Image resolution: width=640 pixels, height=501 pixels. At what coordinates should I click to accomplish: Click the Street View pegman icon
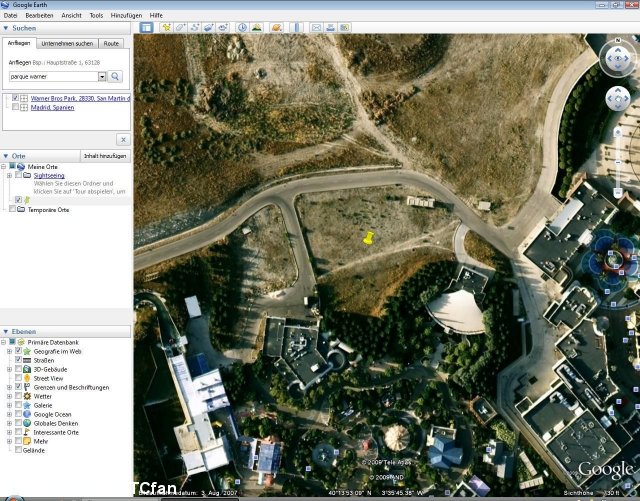coord(27,379)
